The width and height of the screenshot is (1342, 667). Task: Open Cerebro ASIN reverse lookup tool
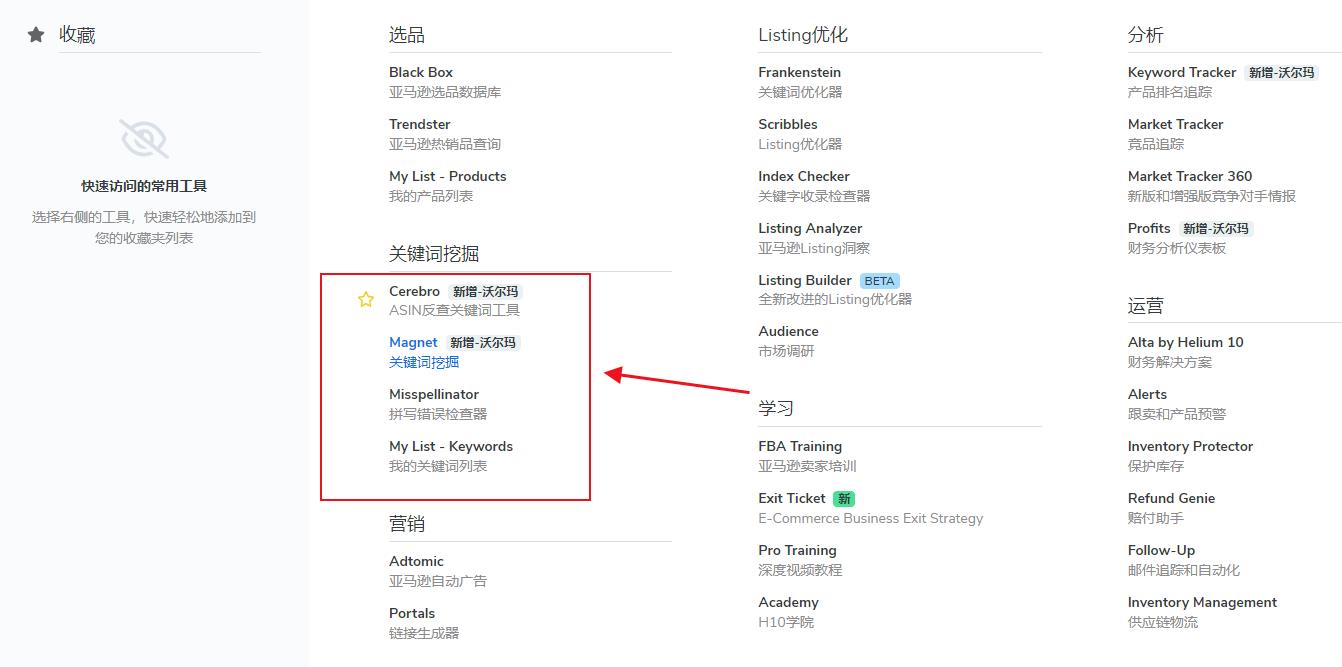point(414,292)
